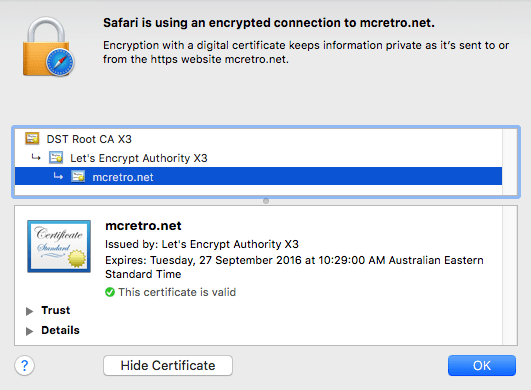Click the arrow before Let's Encrypt Authority X3

click(36, 157)
